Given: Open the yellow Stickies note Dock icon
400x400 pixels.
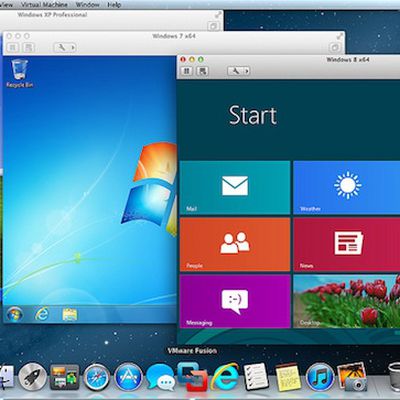Looking at the screenshot, I should tap(288, 377).
